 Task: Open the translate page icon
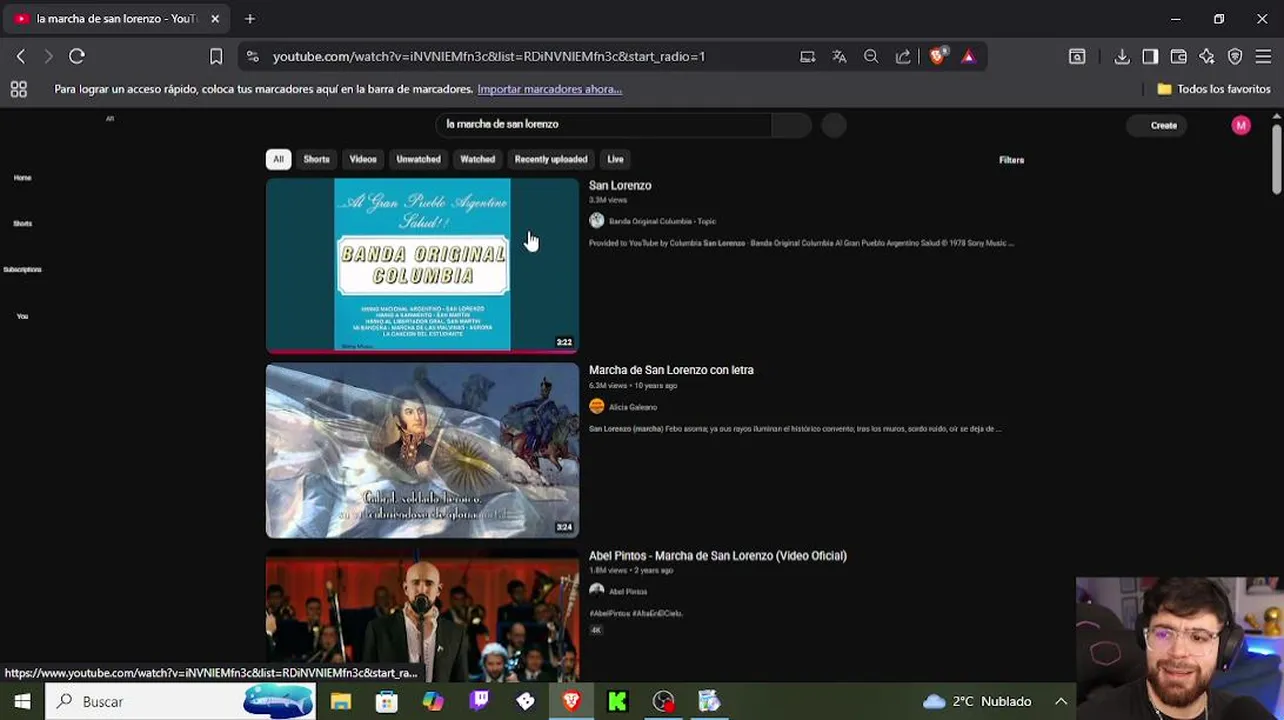(839, 57)
